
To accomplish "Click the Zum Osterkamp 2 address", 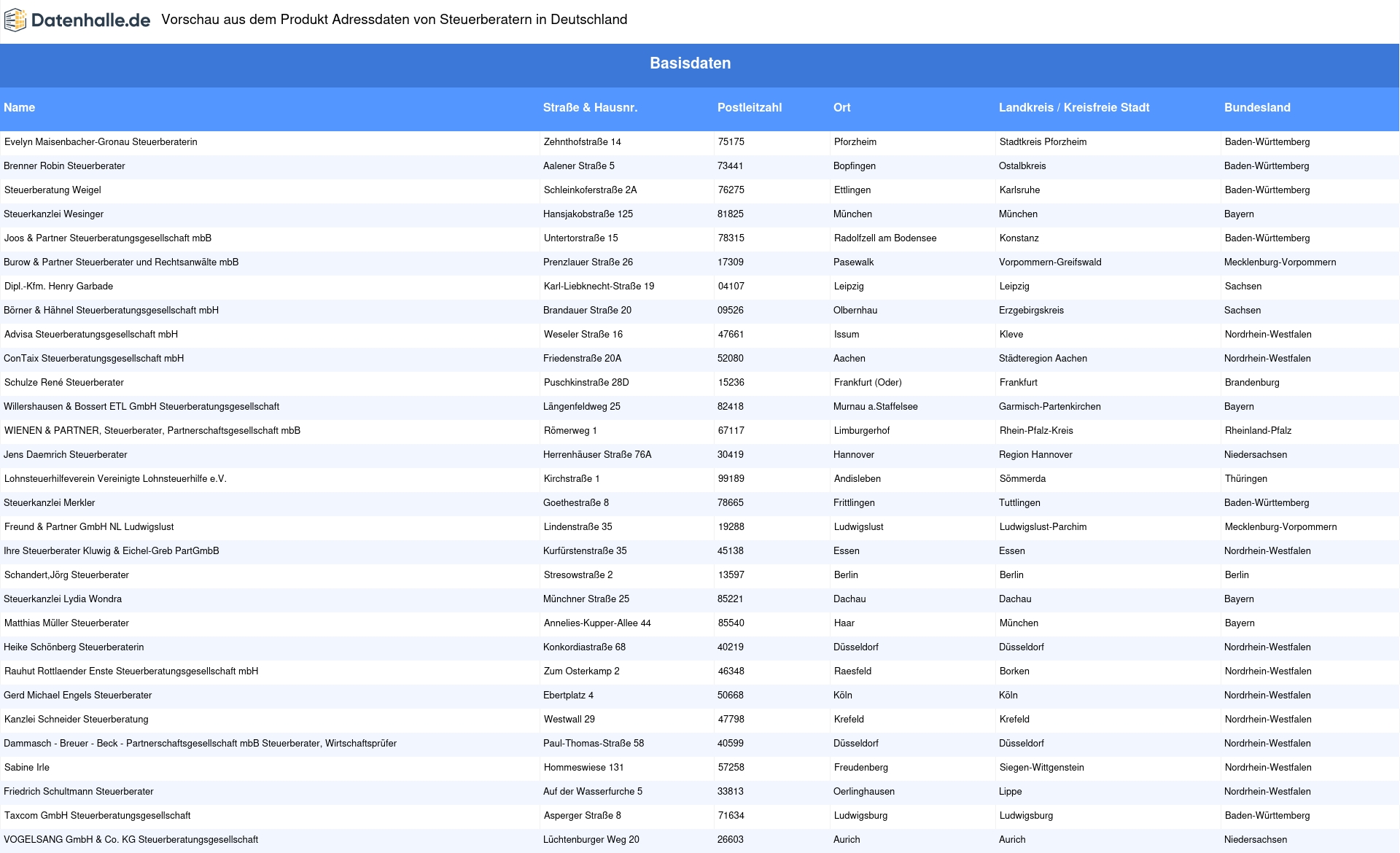I will point(582,671).
